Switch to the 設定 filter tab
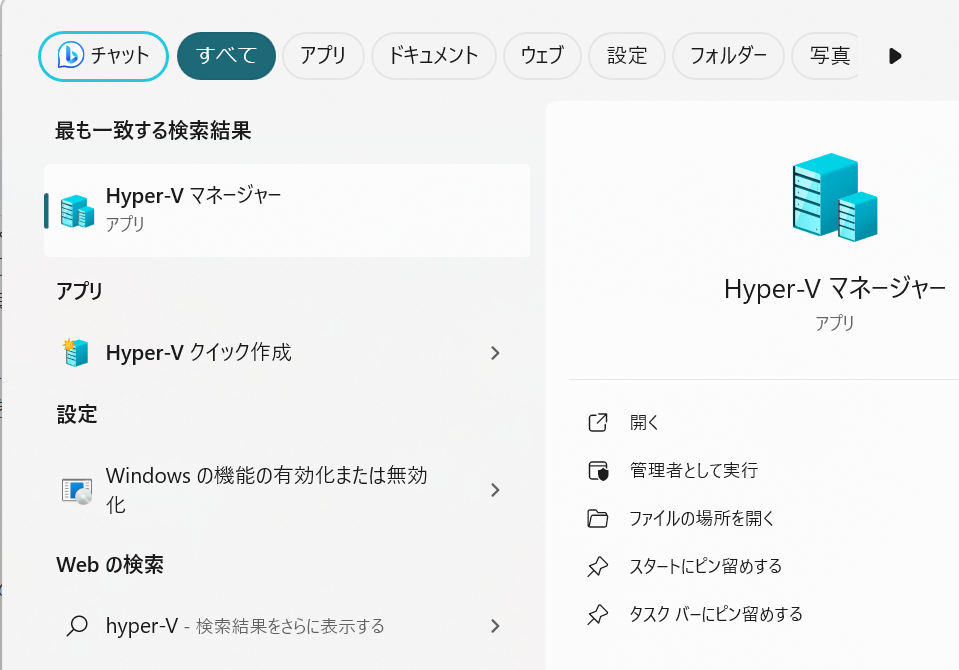Viewport: 959px width, 670px height. coord(627,56)
